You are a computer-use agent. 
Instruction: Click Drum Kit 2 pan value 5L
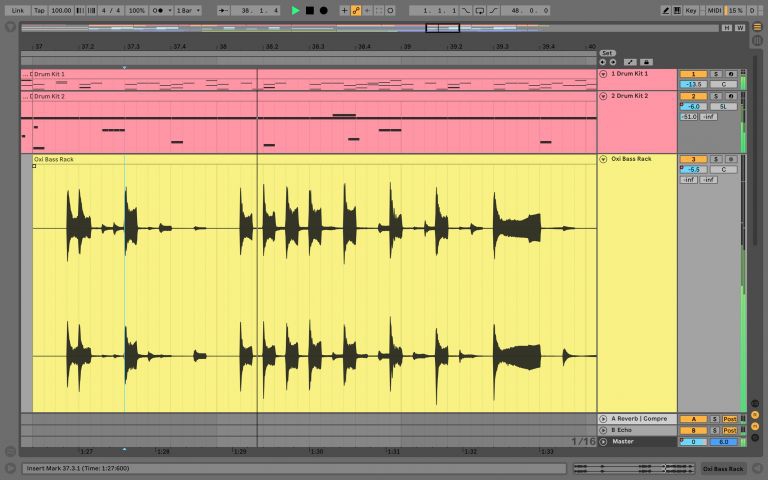pos(723,106)
